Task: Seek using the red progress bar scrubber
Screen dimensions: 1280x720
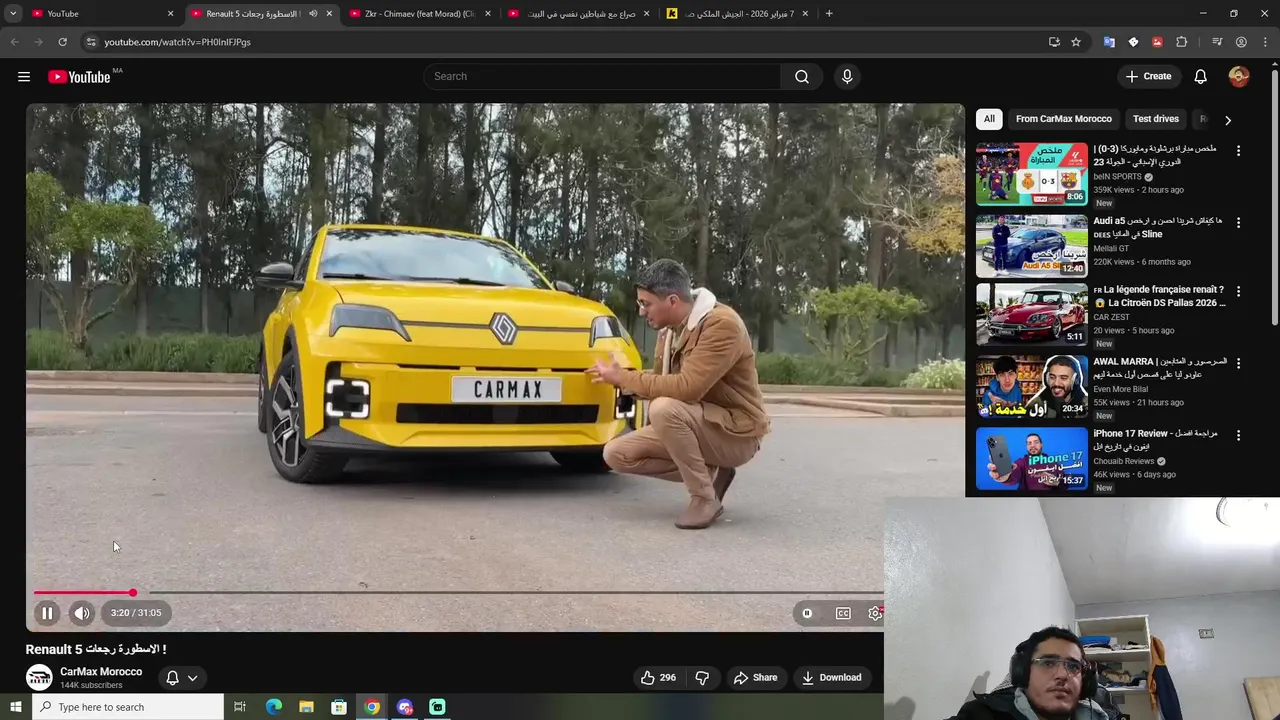Action: (132, 593)
